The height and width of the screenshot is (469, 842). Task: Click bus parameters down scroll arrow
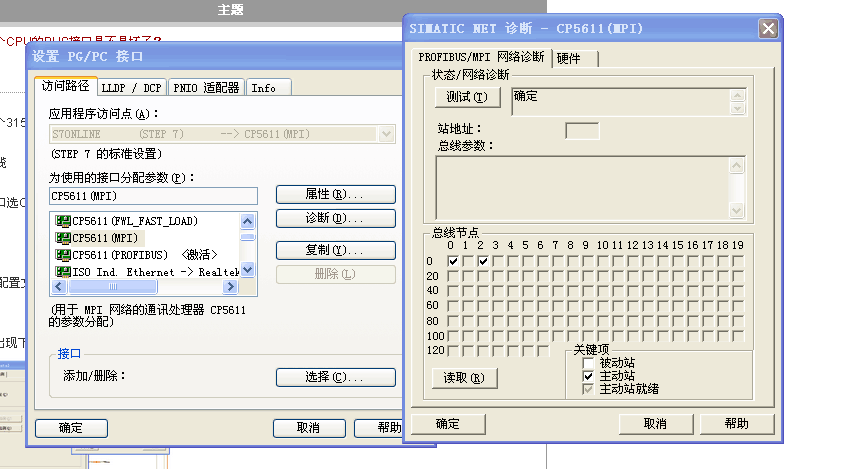pos(737,211)
